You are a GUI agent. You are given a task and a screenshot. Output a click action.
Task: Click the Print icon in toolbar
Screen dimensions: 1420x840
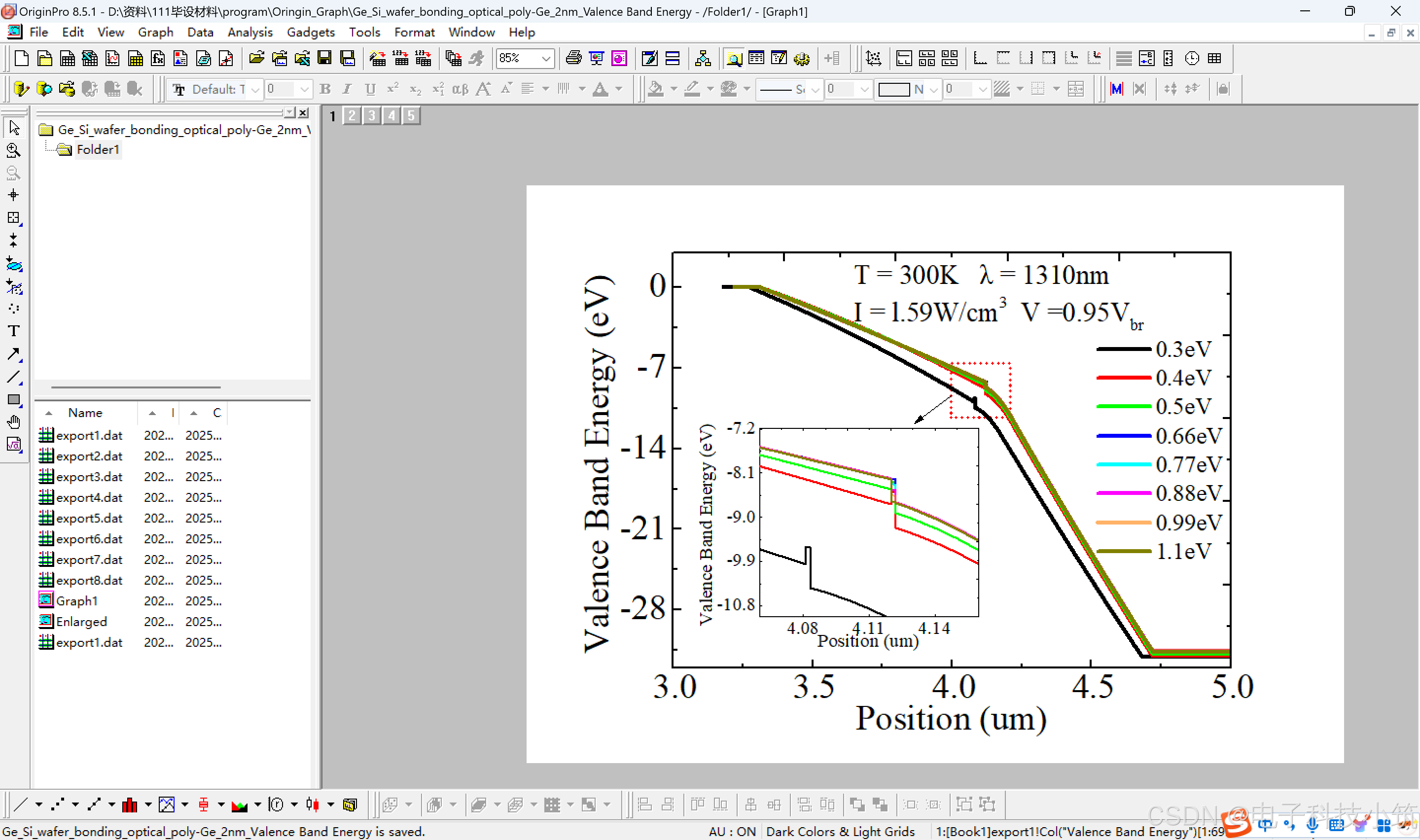click(573, 58)
